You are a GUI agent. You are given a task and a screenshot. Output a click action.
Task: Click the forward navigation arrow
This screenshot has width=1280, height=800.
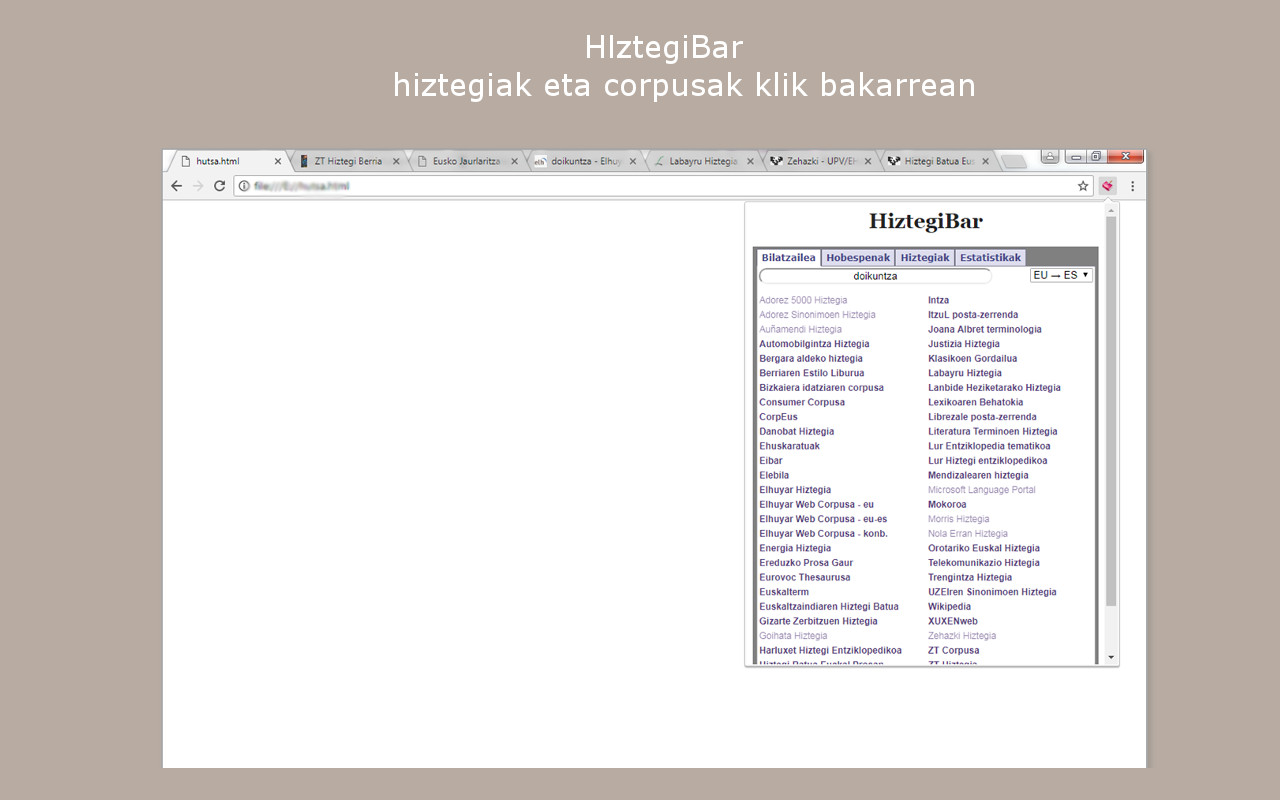point(198,186)
